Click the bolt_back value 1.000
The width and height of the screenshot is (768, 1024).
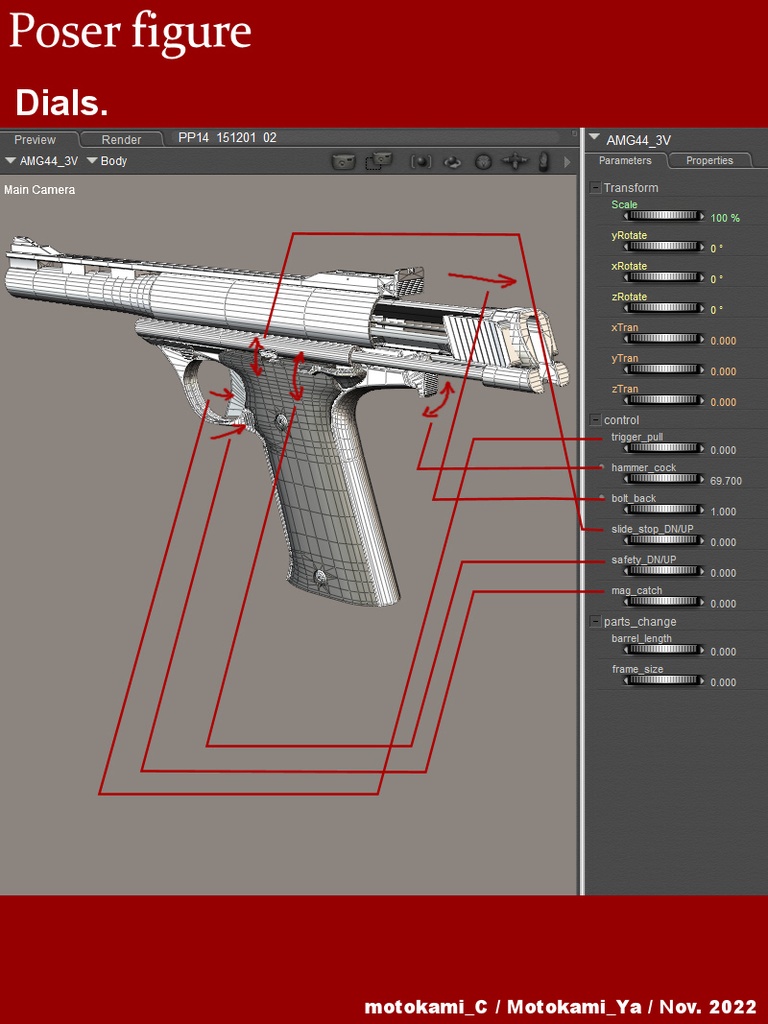723,512
